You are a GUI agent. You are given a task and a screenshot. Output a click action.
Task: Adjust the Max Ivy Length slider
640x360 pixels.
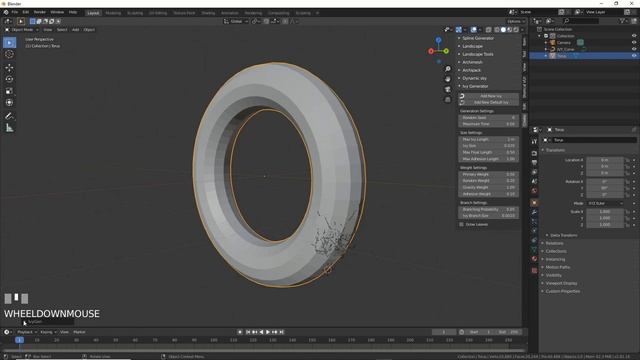tap(489, 139)
